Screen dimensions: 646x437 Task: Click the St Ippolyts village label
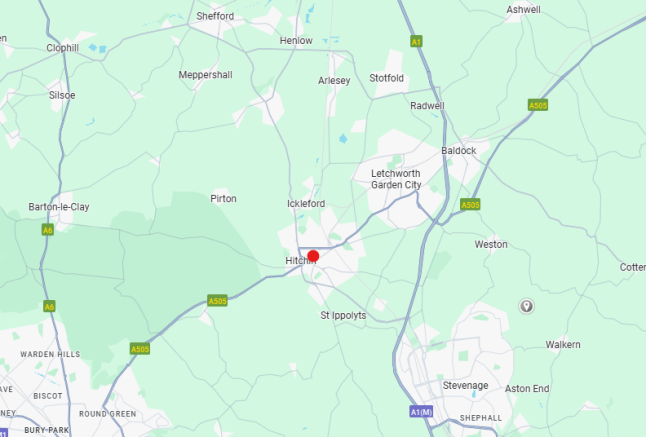tap(343, 315)
